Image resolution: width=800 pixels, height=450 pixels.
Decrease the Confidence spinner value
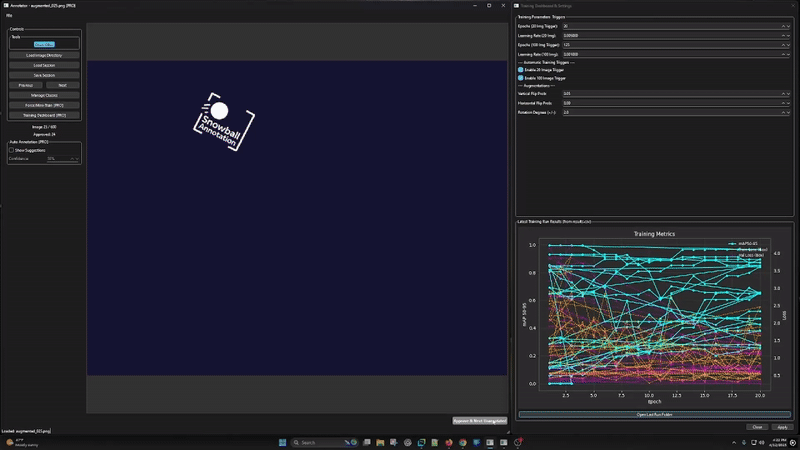click(x=77, y=159)
